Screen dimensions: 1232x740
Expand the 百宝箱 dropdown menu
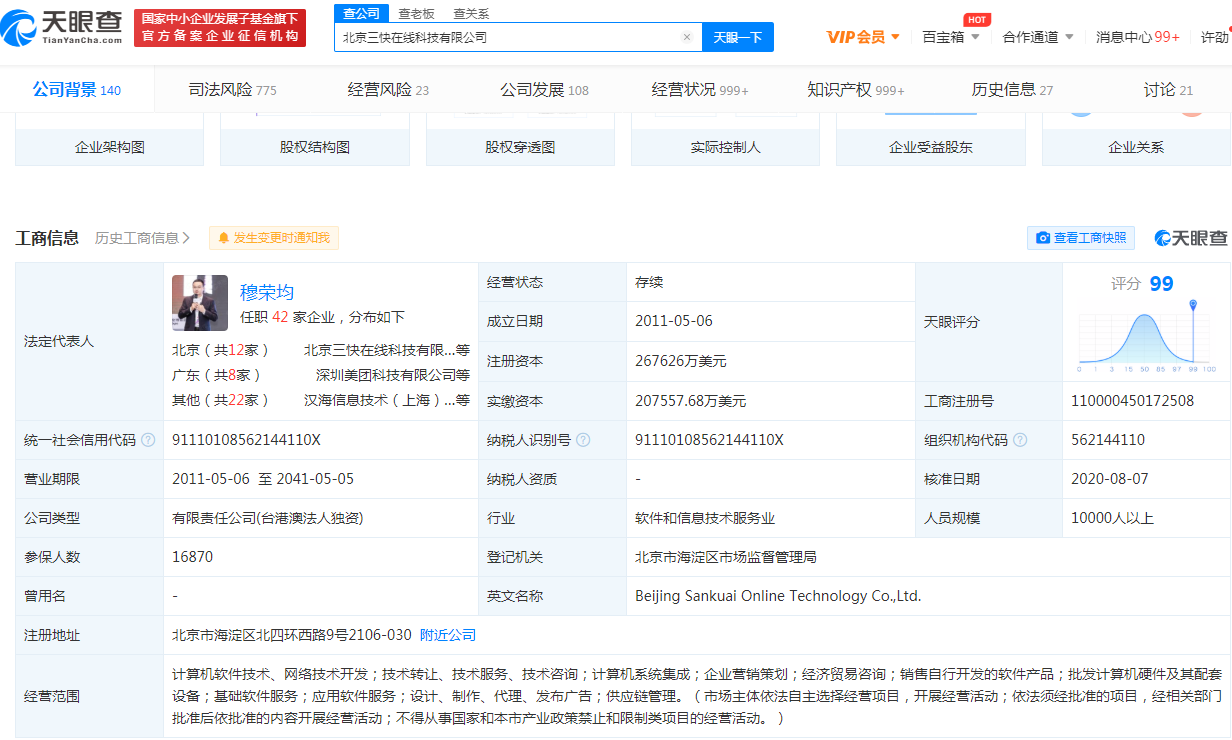[951, 37]
